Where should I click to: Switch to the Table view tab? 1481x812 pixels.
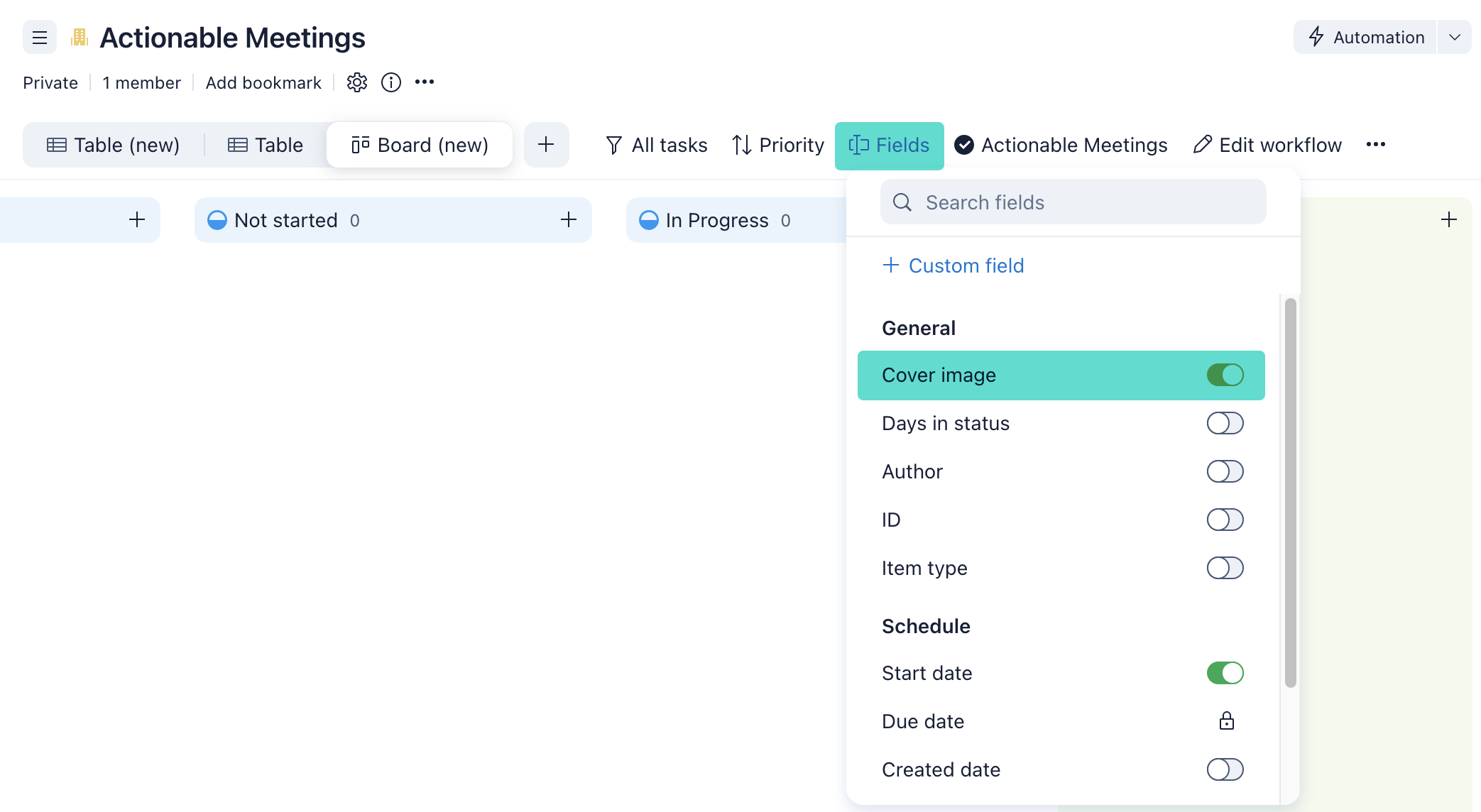pos(266,145)
